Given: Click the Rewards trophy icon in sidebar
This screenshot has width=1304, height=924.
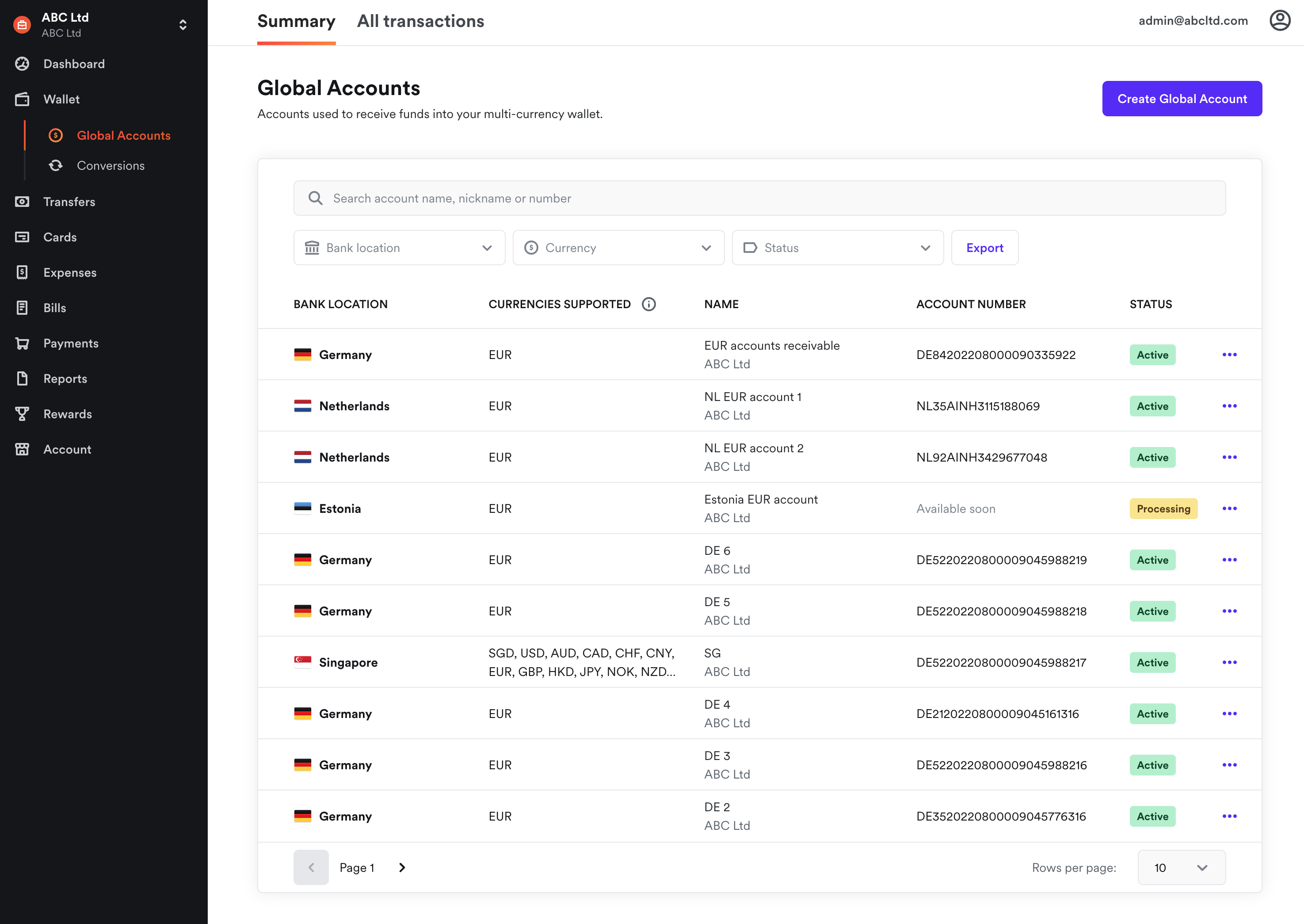Looking at the screenshot, I should [22, 414].
